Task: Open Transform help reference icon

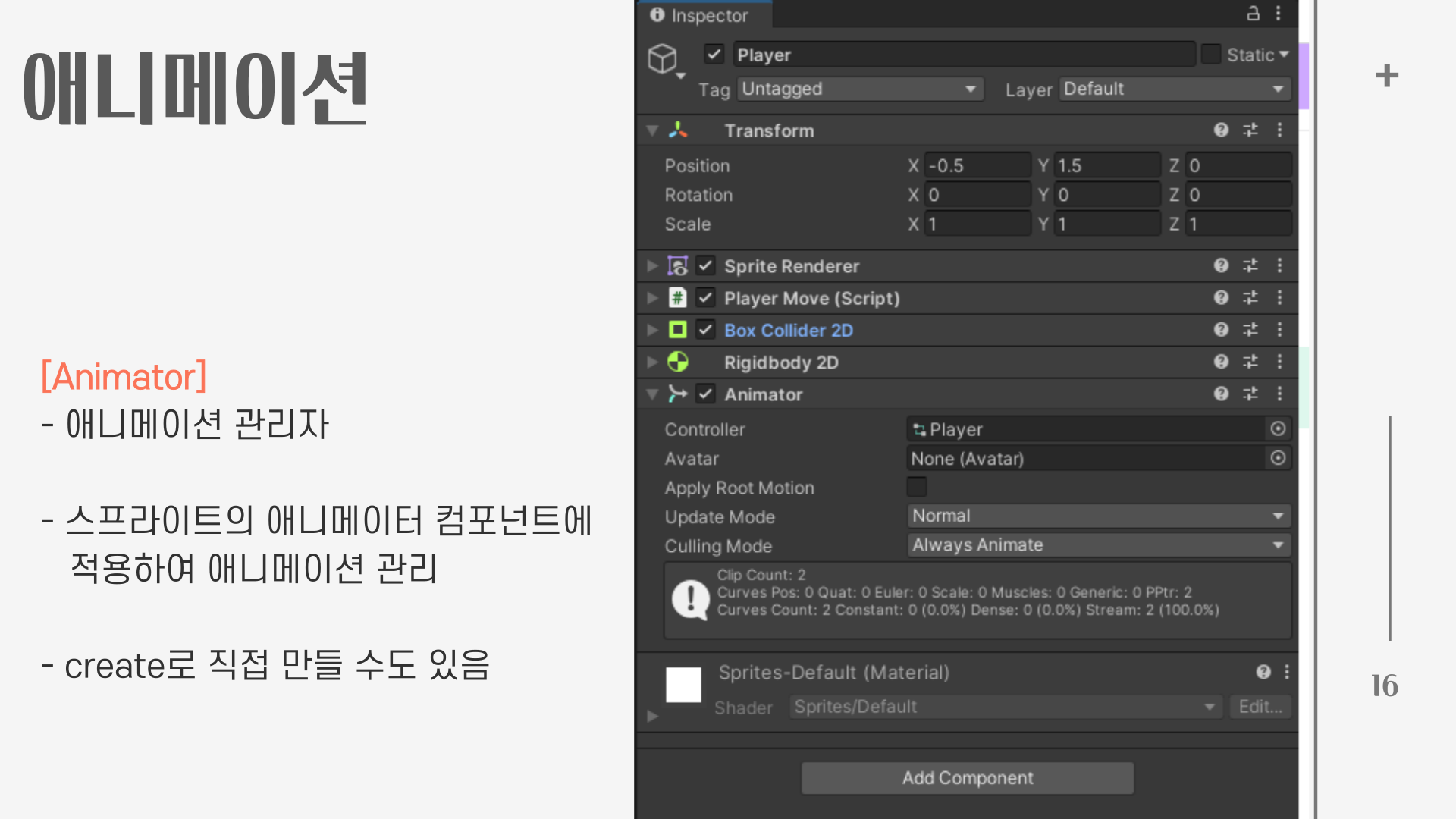Action: (x=1221, y=130)
